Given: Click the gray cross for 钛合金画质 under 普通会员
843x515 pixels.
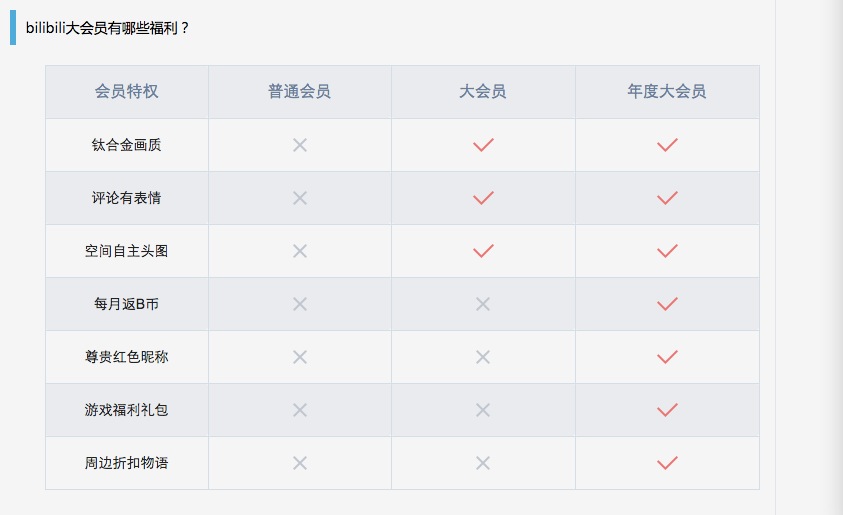Looking at the screenshot, I should tap(299, 145).
